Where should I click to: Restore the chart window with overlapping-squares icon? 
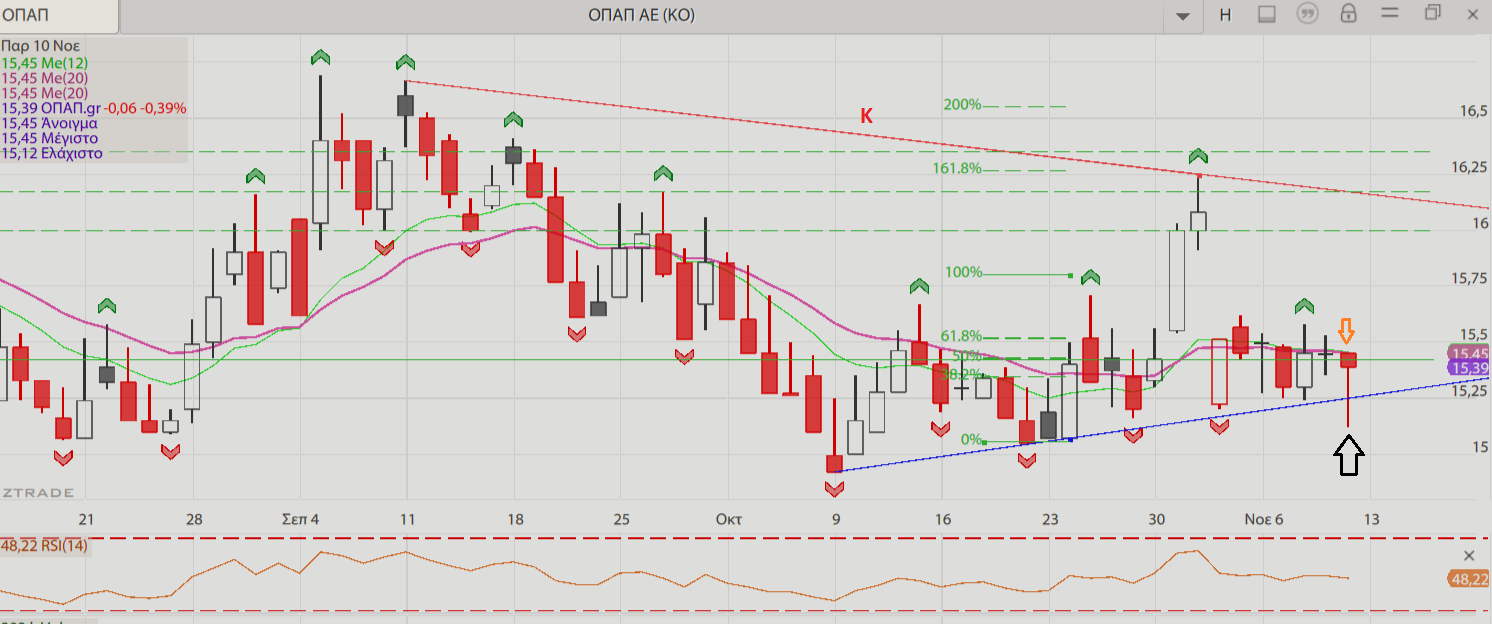(x=1433, y=13)
